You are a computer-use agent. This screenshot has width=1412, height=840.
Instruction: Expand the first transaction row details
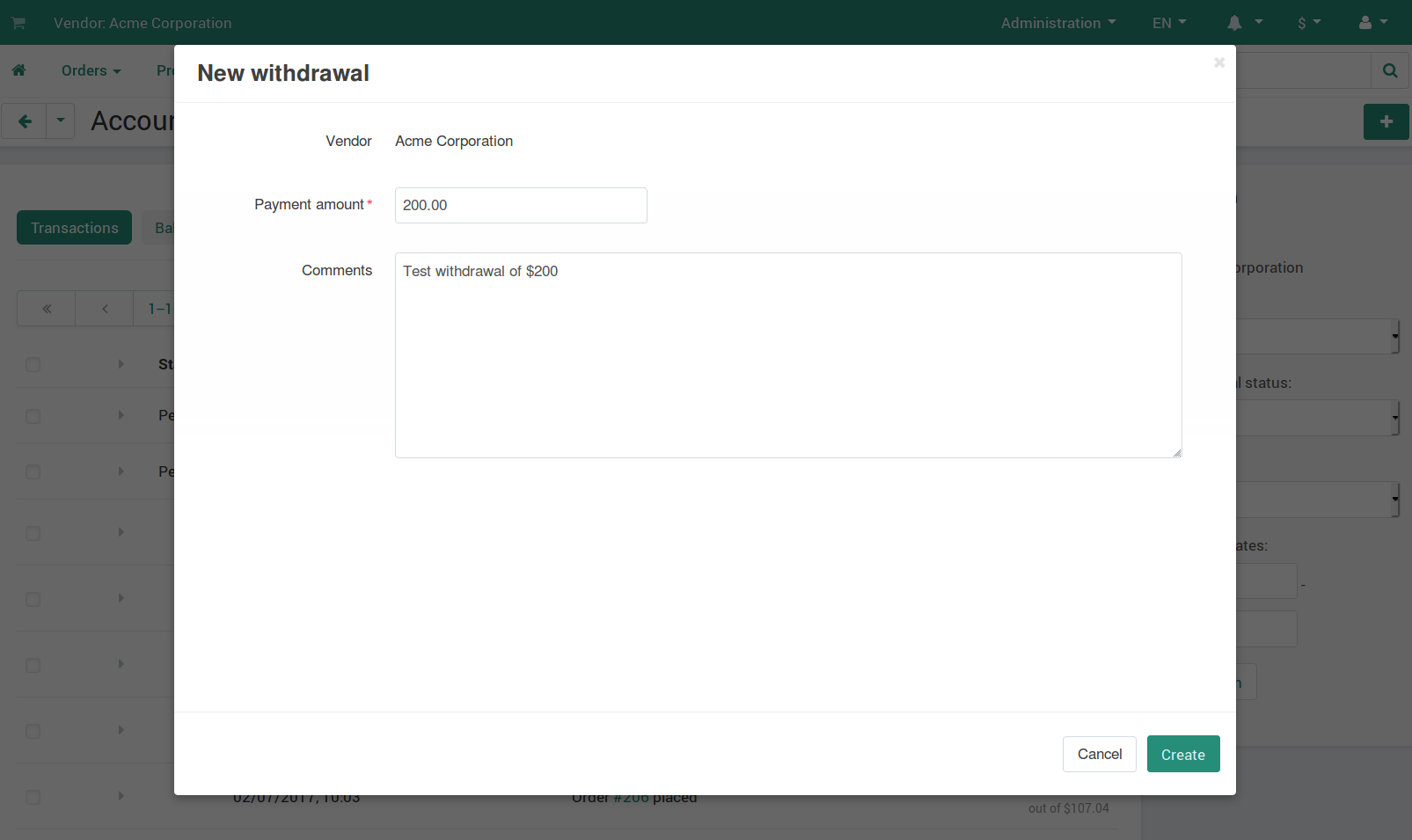(x=121, y=415)
